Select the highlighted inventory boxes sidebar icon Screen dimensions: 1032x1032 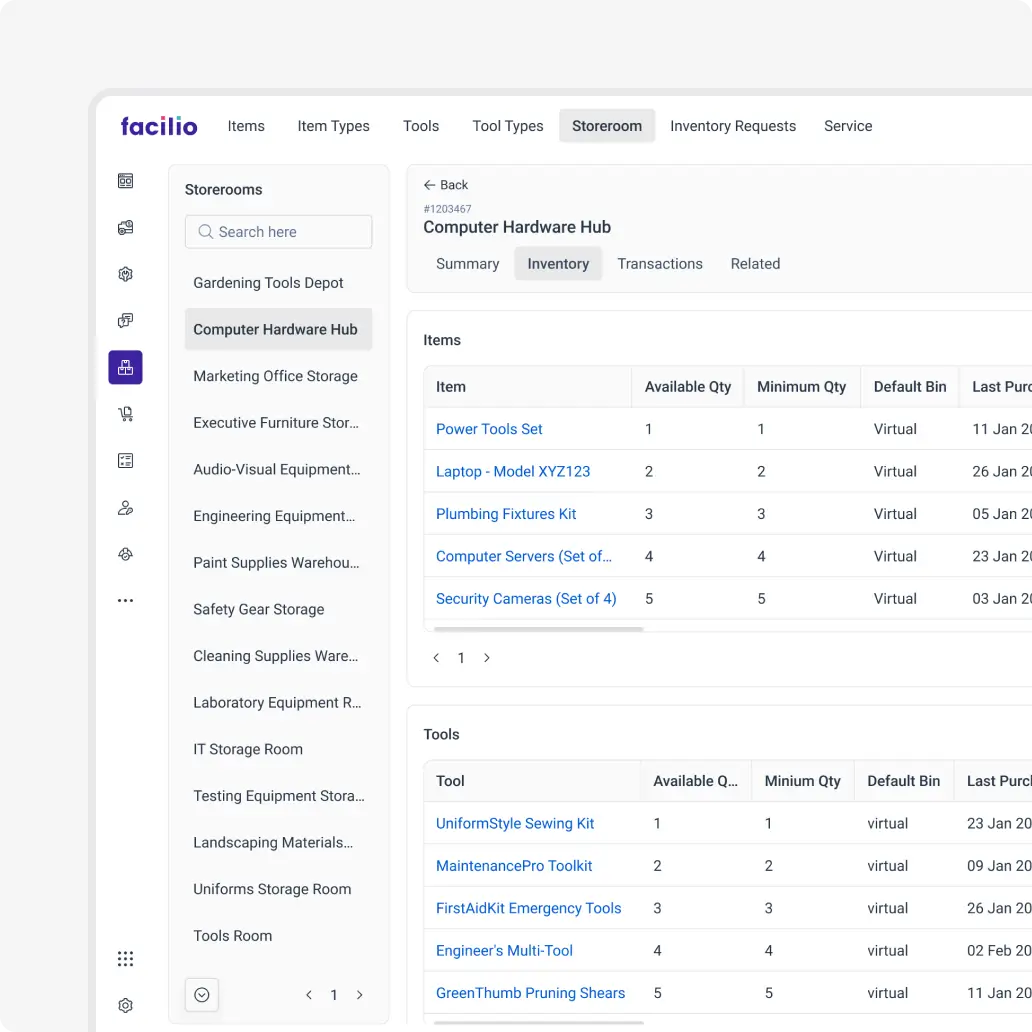(125, 367)
